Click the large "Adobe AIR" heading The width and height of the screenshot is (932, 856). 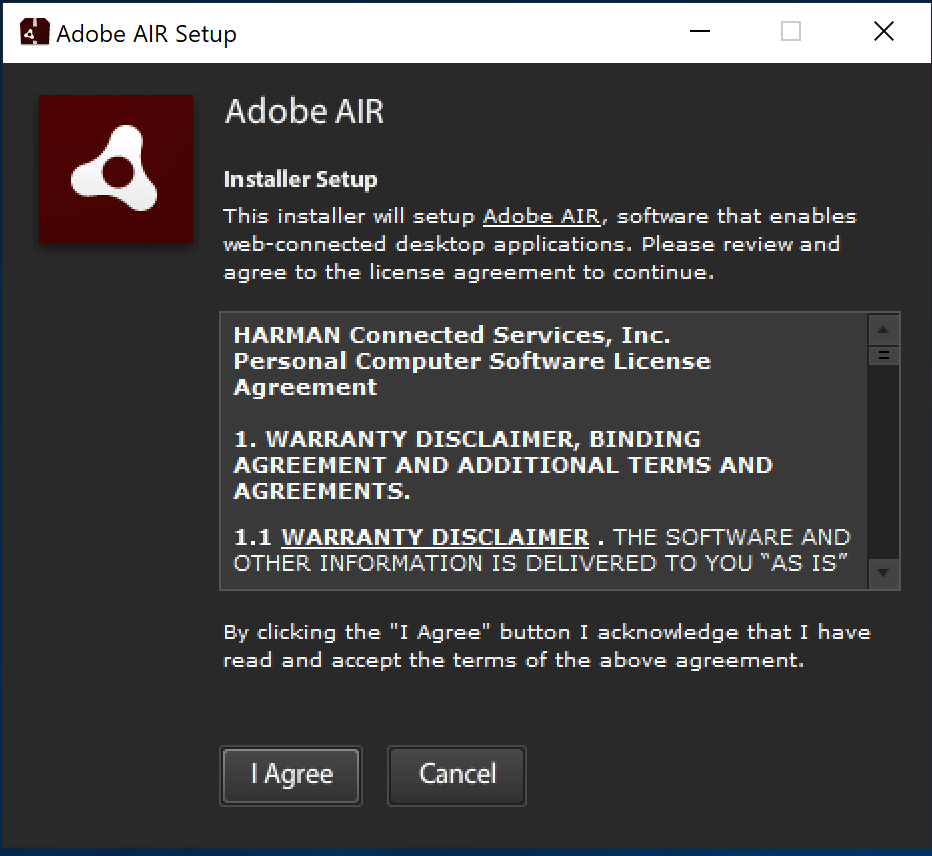[304, 111]
